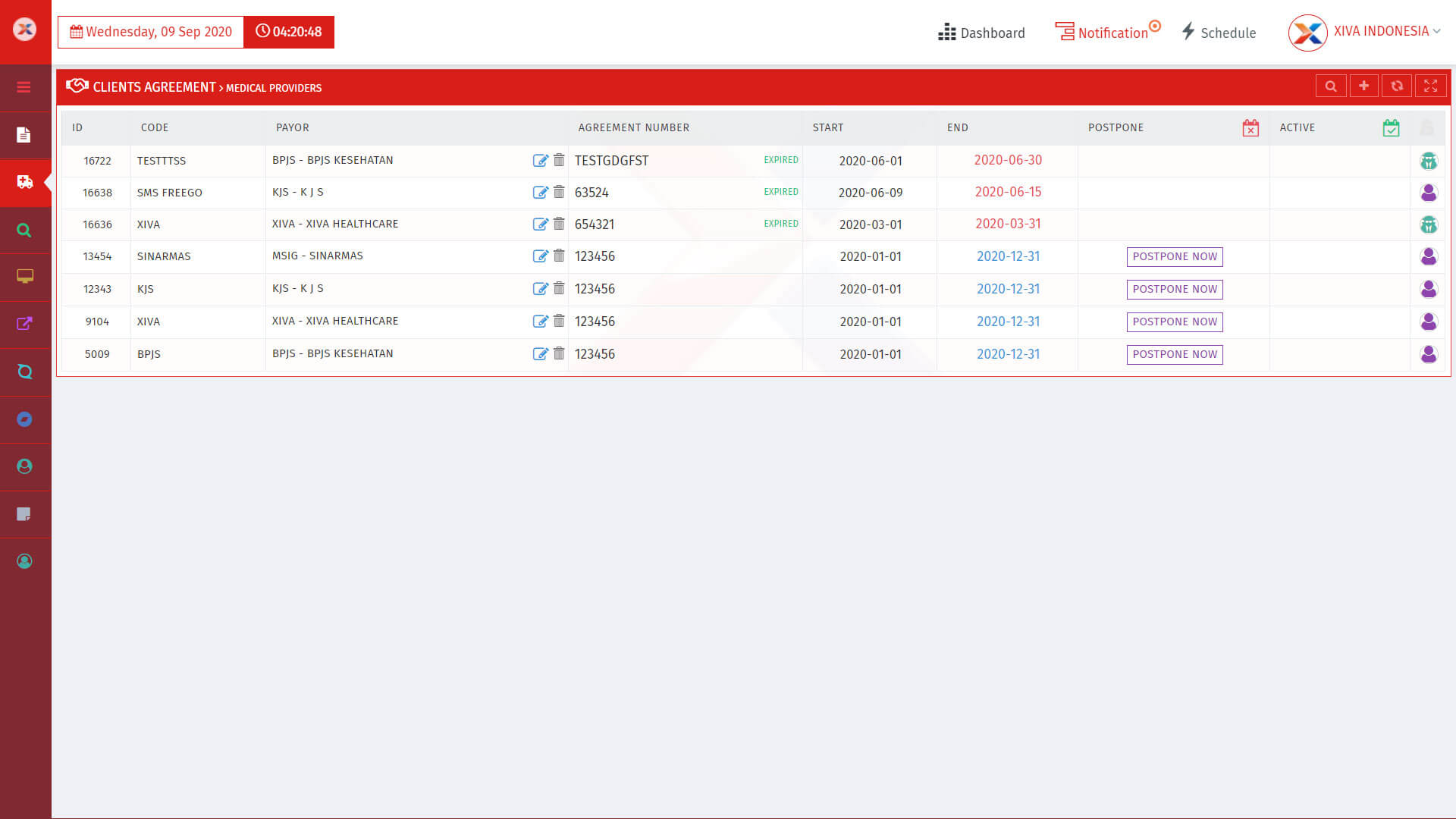Open the document icon in sidebar
This screenshot has width=1456, height=819.
pos(24,135)
